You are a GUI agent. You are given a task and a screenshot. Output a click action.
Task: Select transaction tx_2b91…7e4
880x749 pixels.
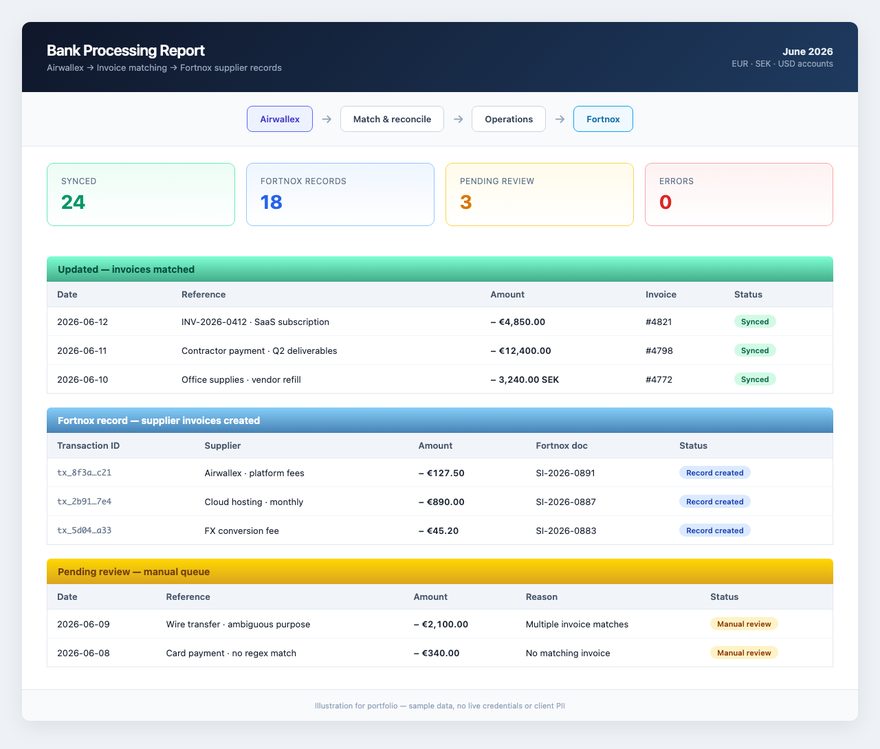pyautogui.click(x=84, y=502)
